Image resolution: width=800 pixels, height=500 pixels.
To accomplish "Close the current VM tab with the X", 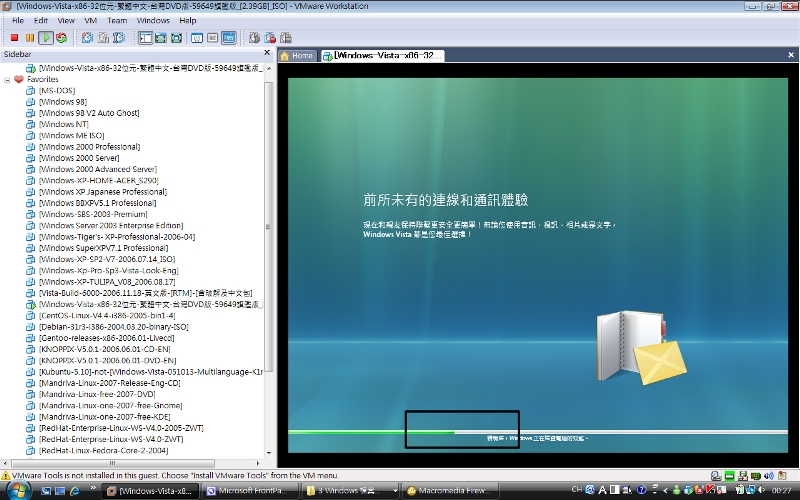I will [791, 55].
